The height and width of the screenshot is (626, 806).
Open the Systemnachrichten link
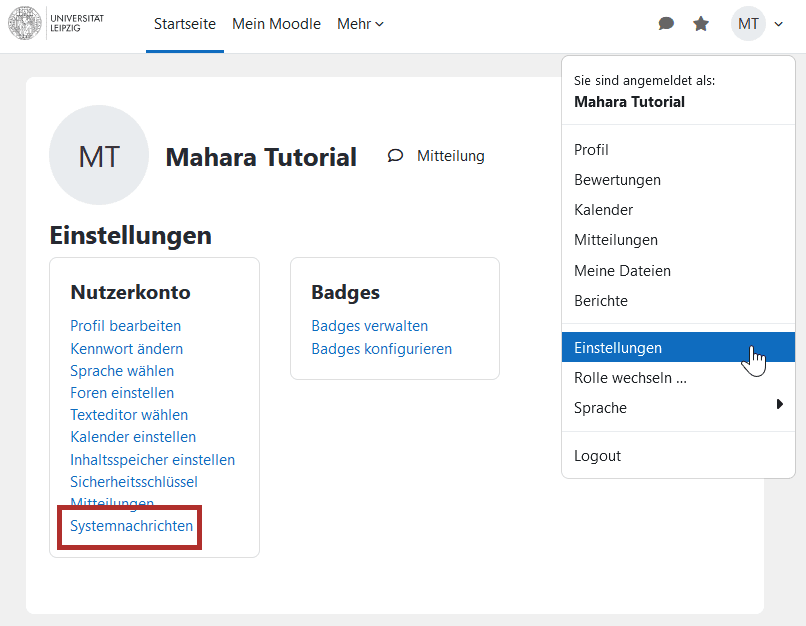tap(132, 526)
